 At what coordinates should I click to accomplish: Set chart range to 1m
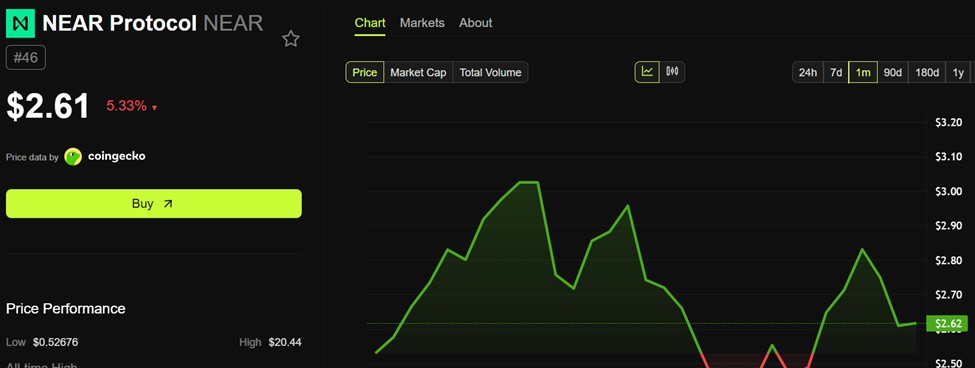click(x=863, y=72)
